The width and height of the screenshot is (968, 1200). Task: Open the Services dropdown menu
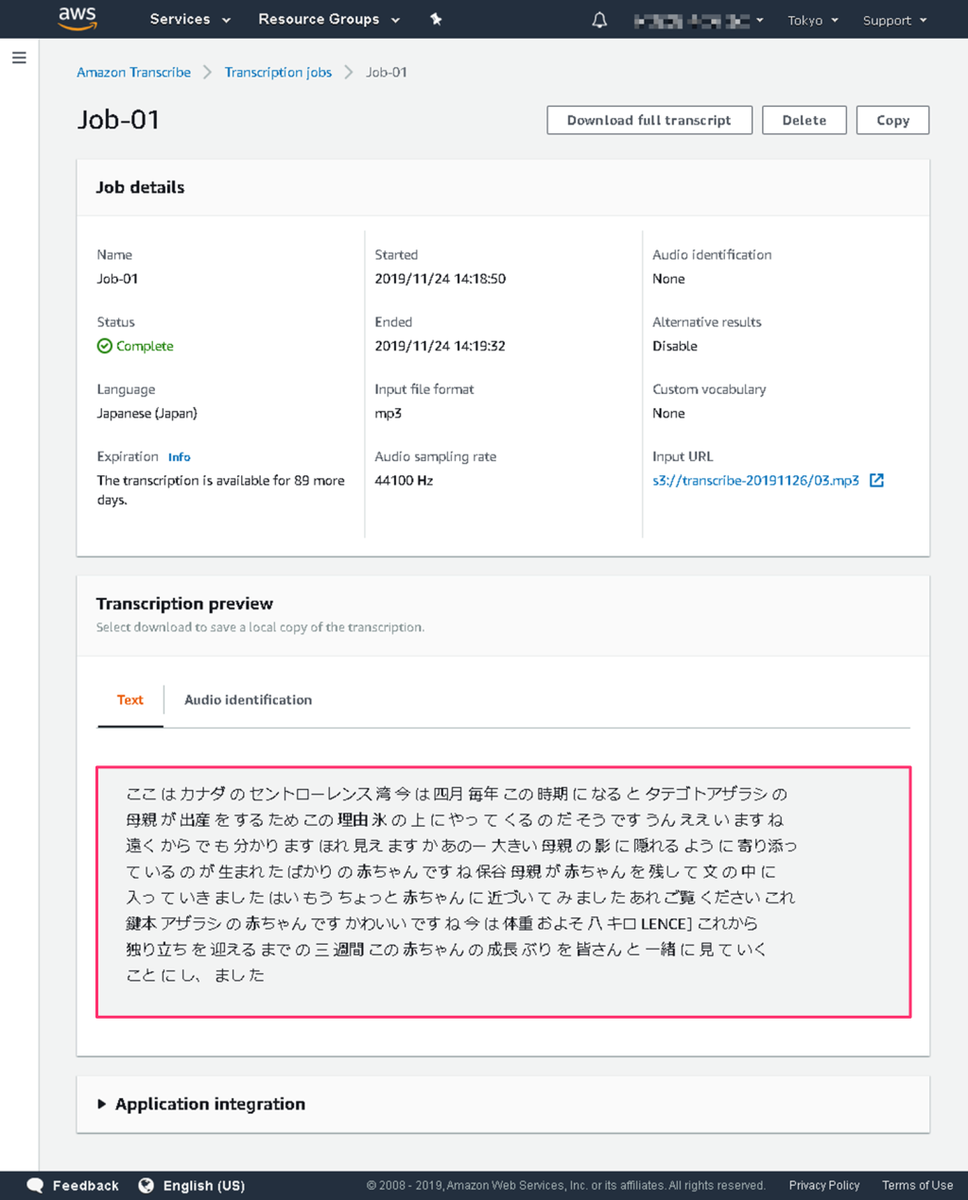pyautogui.click(x=190, y=19)
